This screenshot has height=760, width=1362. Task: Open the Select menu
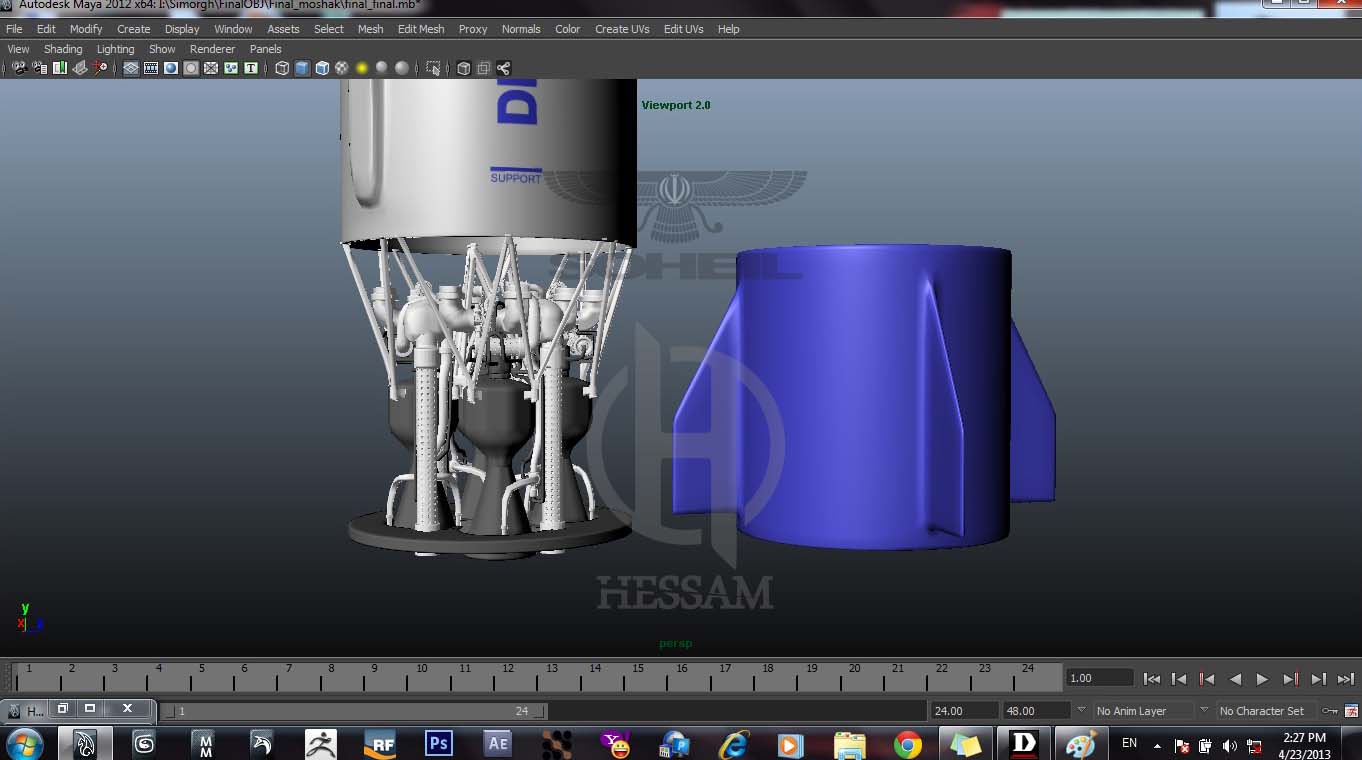(x=329, y=29)
